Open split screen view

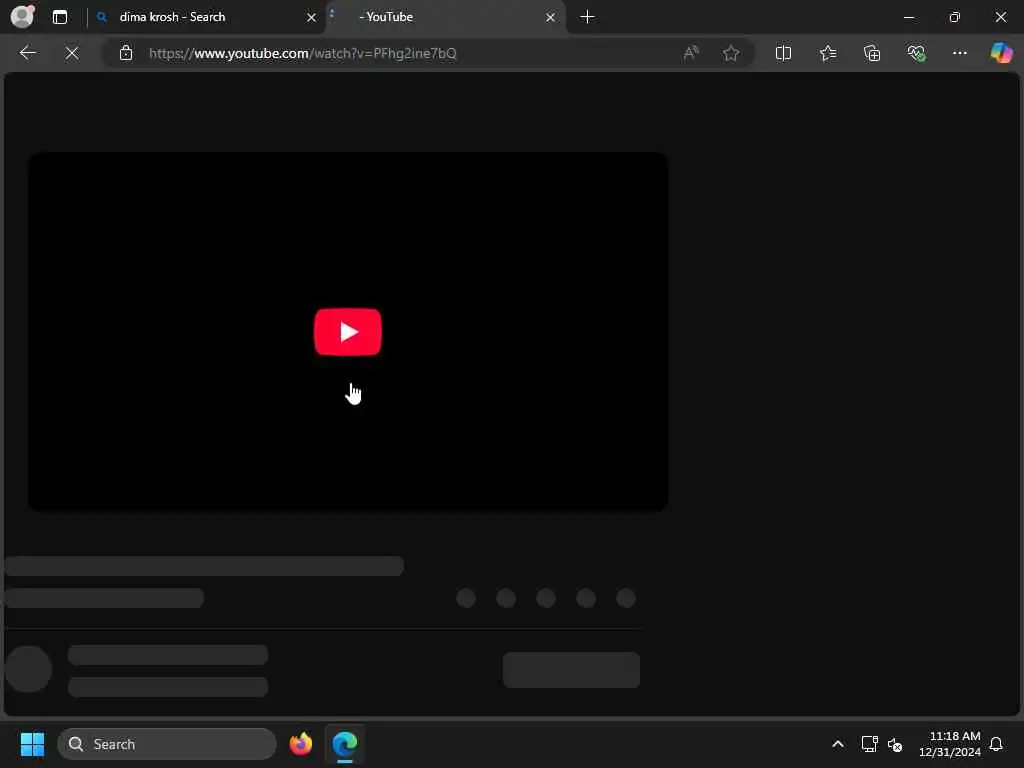coord(783,53)
